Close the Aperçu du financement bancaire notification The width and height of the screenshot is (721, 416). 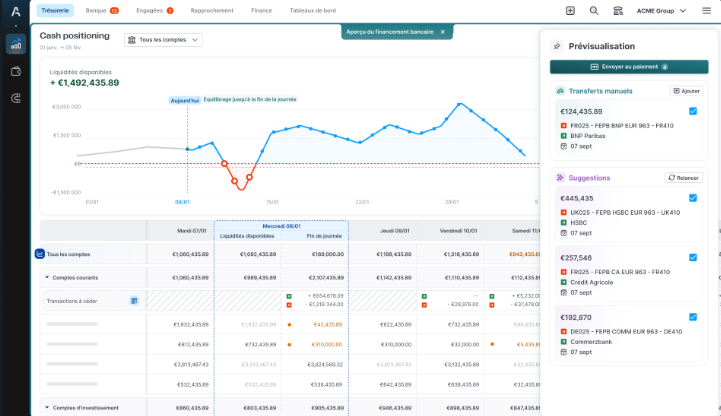[x=443, y=31]
